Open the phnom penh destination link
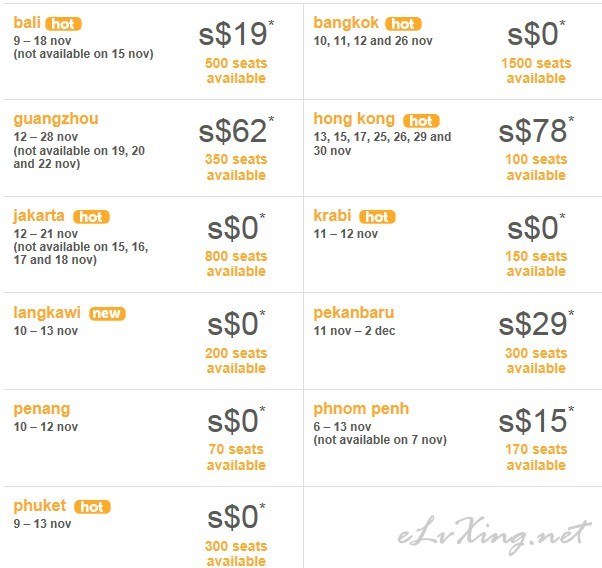The width and height of the screenshot is (602, 568). tap(361, 409)
